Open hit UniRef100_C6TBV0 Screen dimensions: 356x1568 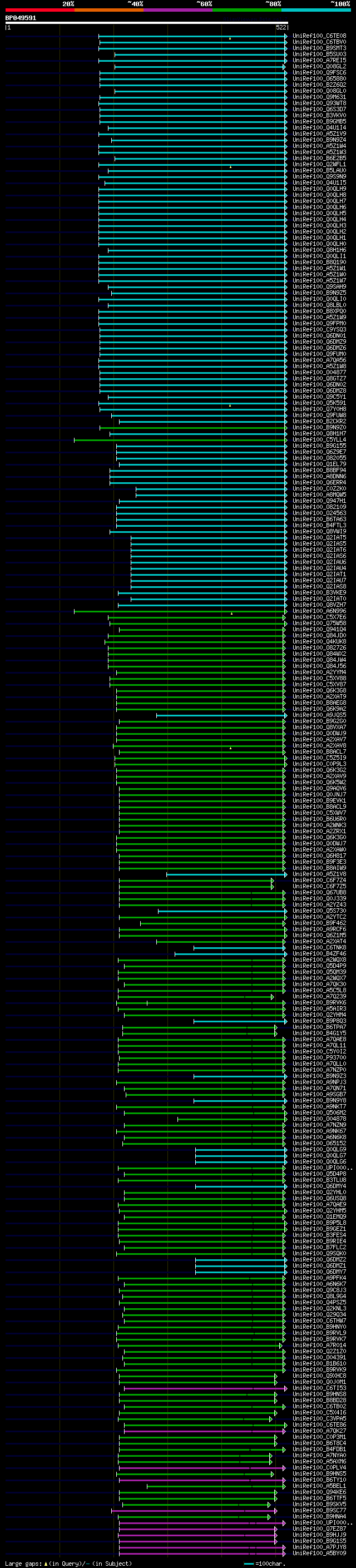click(x=319, y=42)
